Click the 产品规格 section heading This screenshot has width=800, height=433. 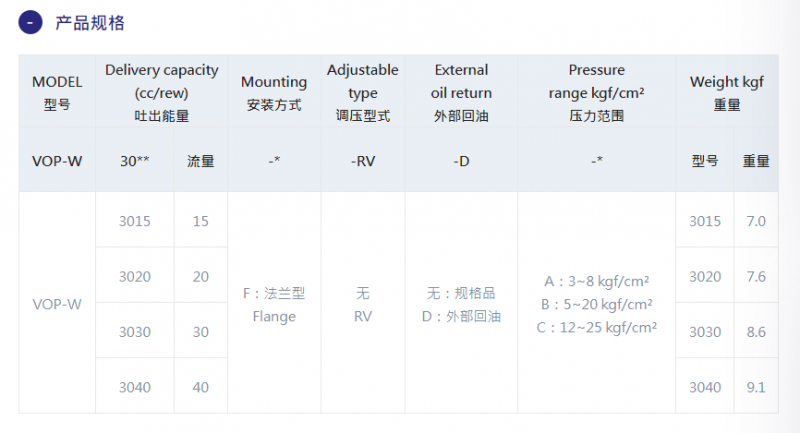click(x=90, y=23)
